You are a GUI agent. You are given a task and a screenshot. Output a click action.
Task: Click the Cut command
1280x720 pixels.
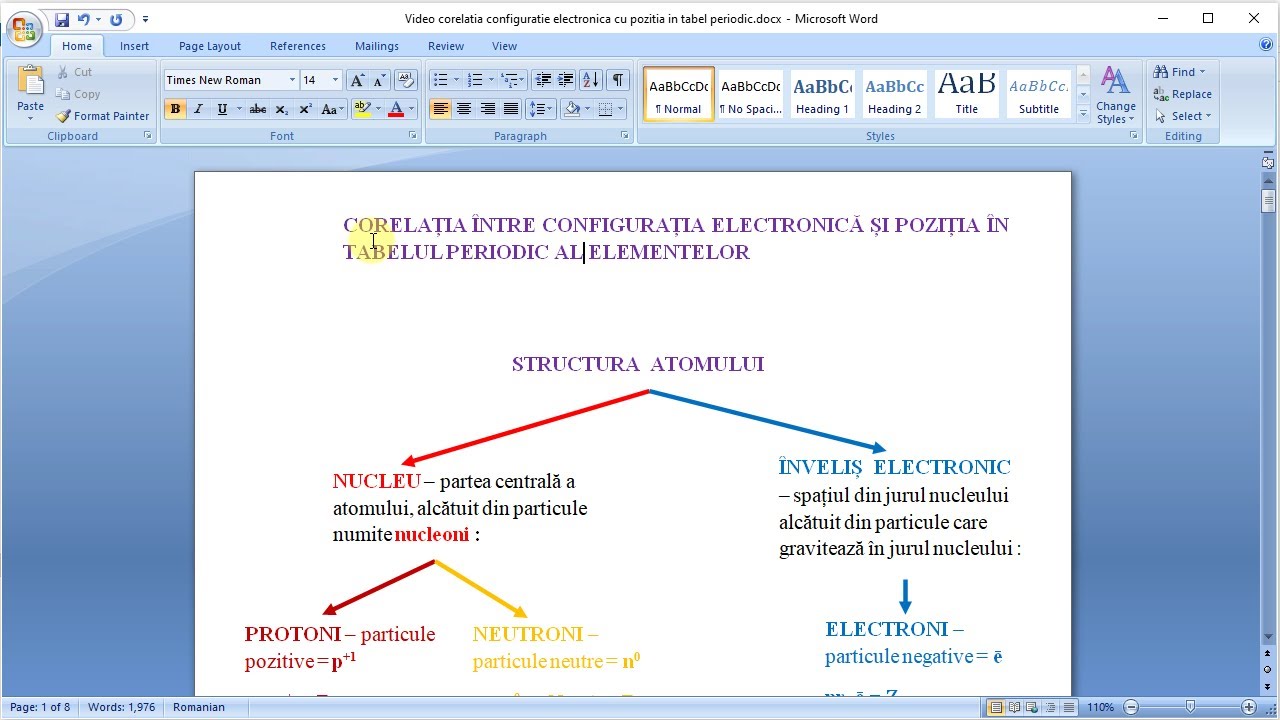pos(74,72)
